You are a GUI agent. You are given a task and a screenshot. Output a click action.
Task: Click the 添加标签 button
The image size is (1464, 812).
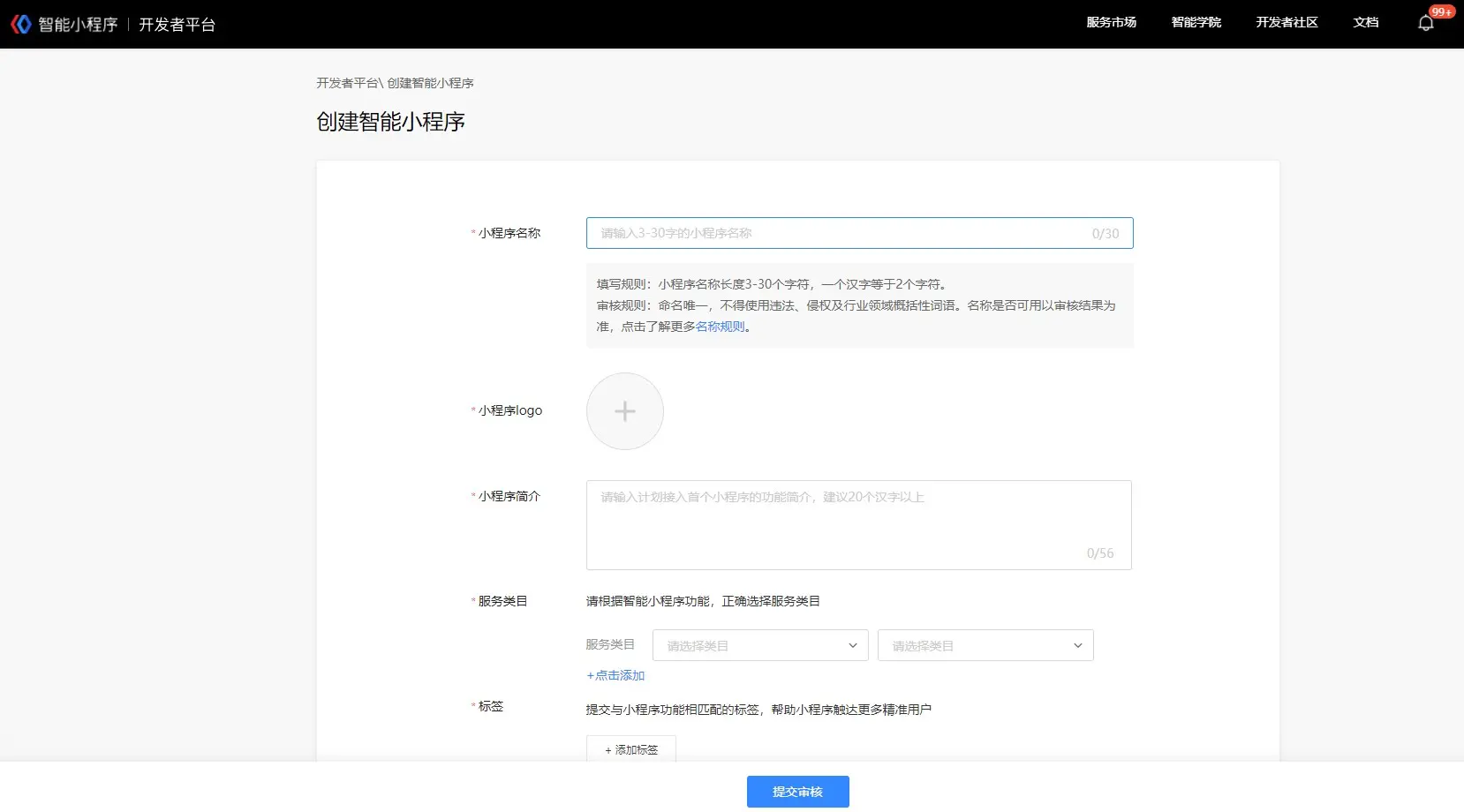pos(630,749)
